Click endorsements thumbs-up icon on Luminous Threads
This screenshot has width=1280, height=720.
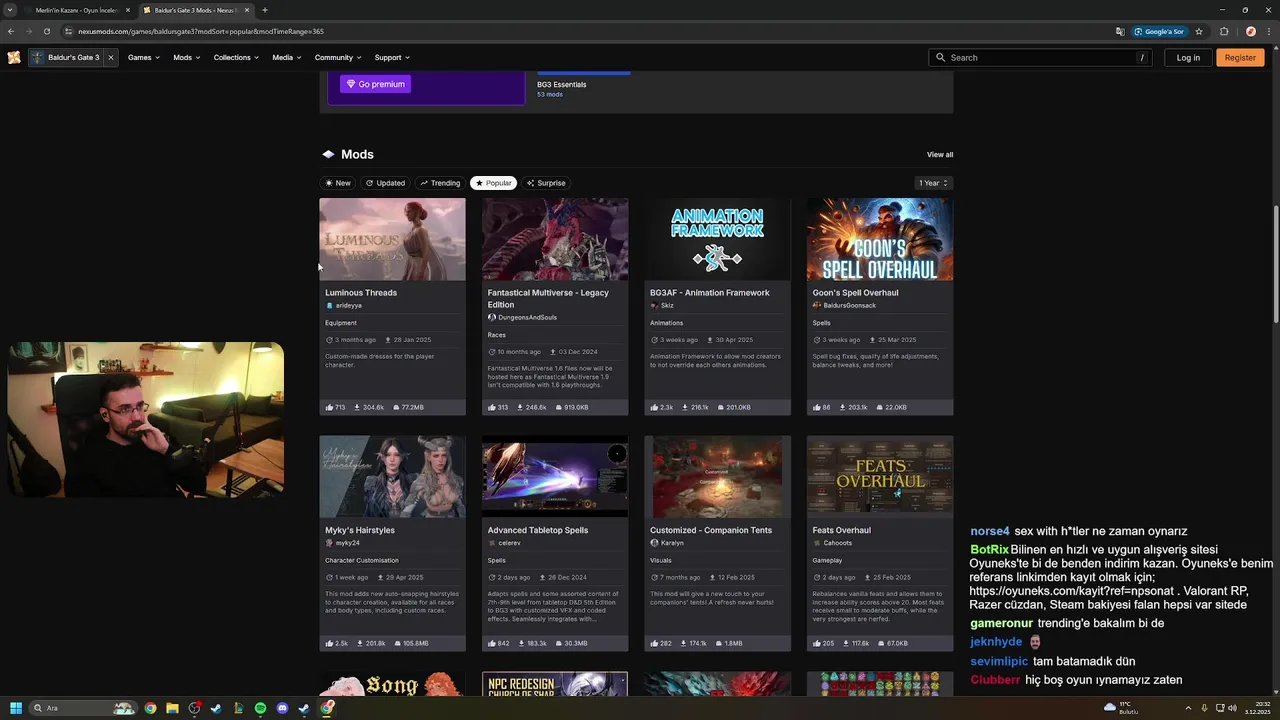329,408
